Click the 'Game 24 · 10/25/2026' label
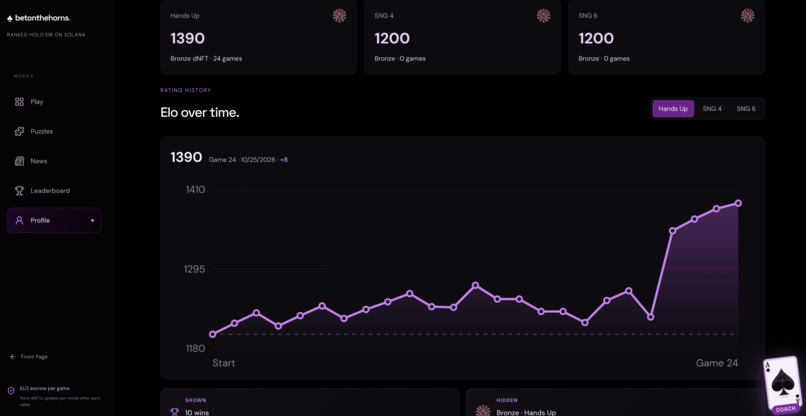 [x=242, y=160]
